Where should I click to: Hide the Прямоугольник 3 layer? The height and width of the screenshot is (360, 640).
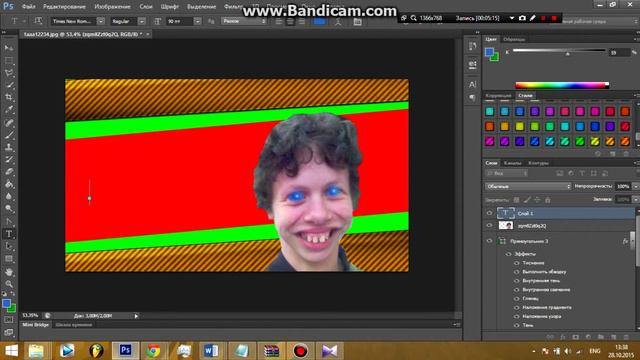coord(489,241)
